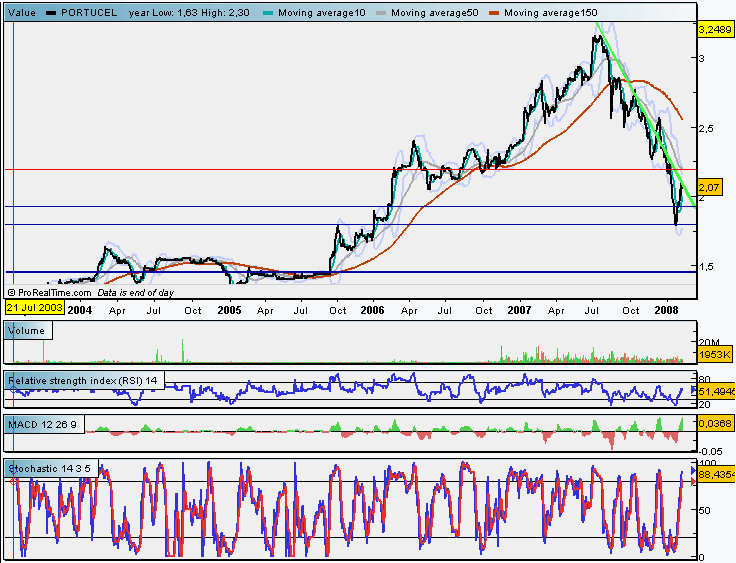Click the Volume panel label
Screen dimensions: 736x563
pos(27,331)
